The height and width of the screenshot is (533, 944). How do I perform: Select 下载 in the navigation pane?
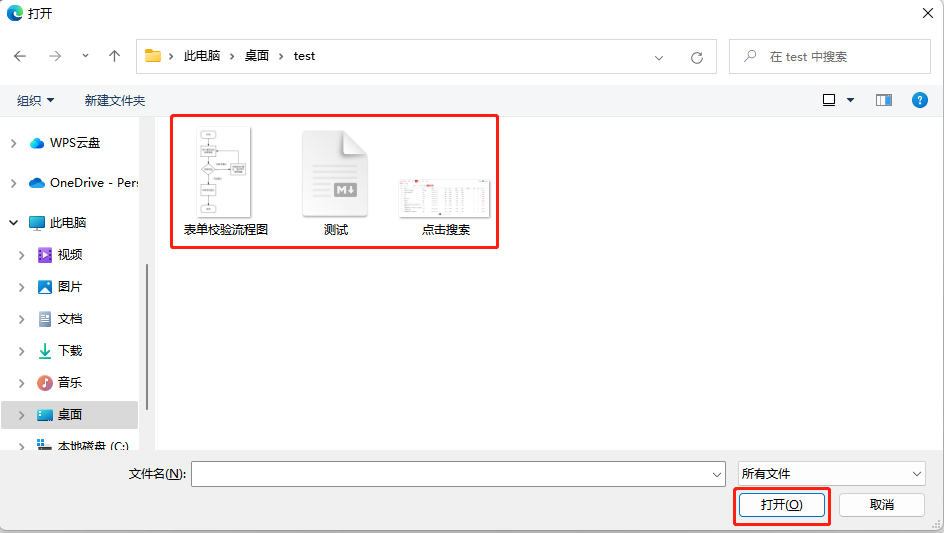(x=70, y=351)
